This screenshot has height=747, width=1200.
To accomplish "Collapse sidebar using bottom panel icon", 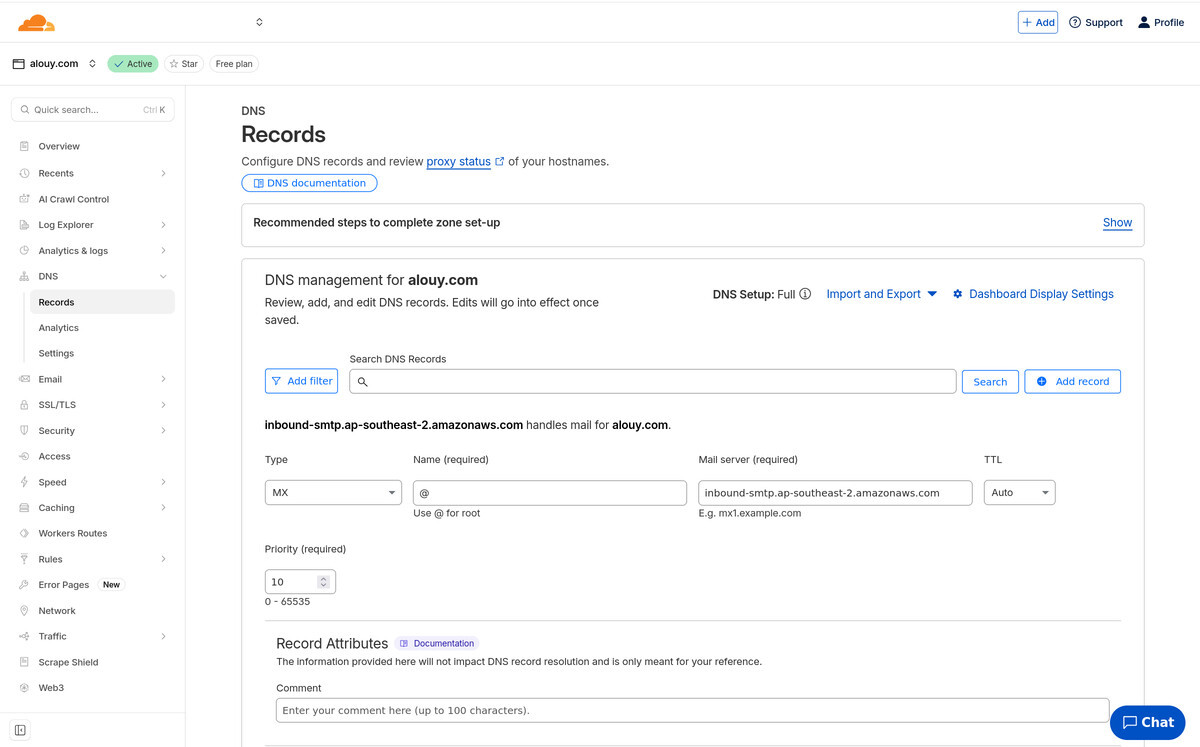I will click(x=20, y=730).
